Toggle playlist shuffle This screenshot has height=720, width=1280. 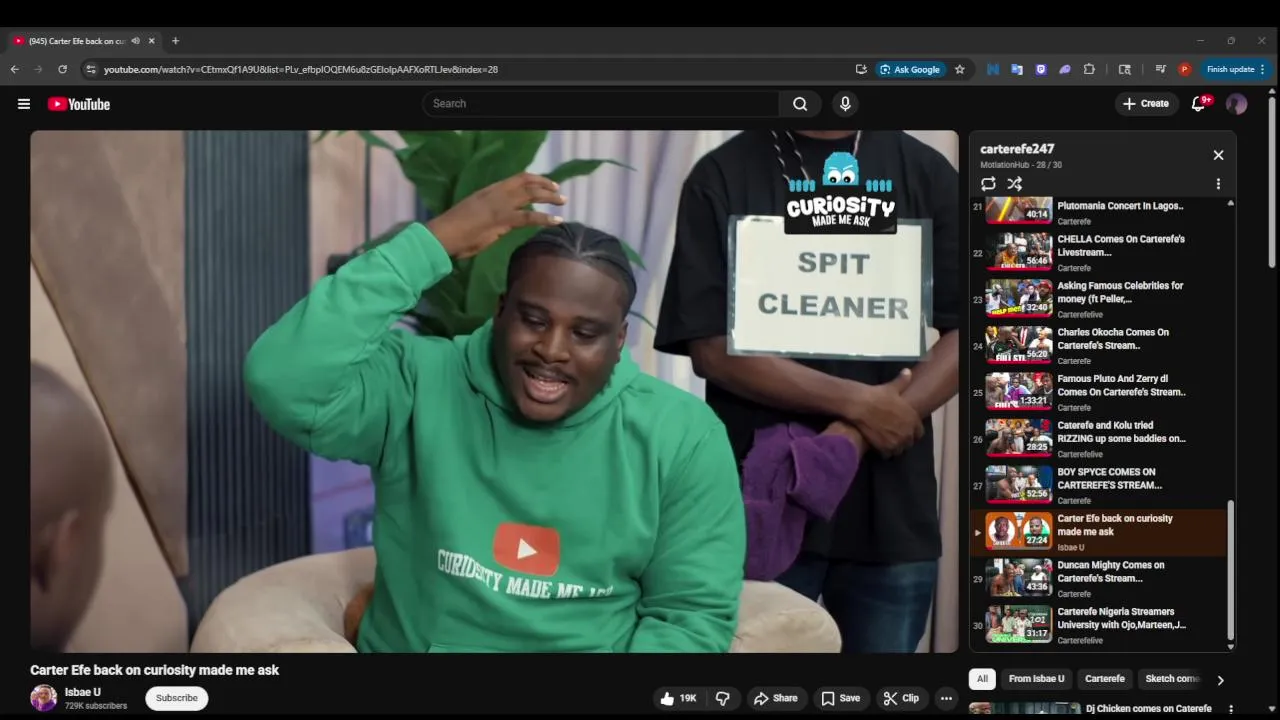pyautogui.click(x=1014, y=184)
